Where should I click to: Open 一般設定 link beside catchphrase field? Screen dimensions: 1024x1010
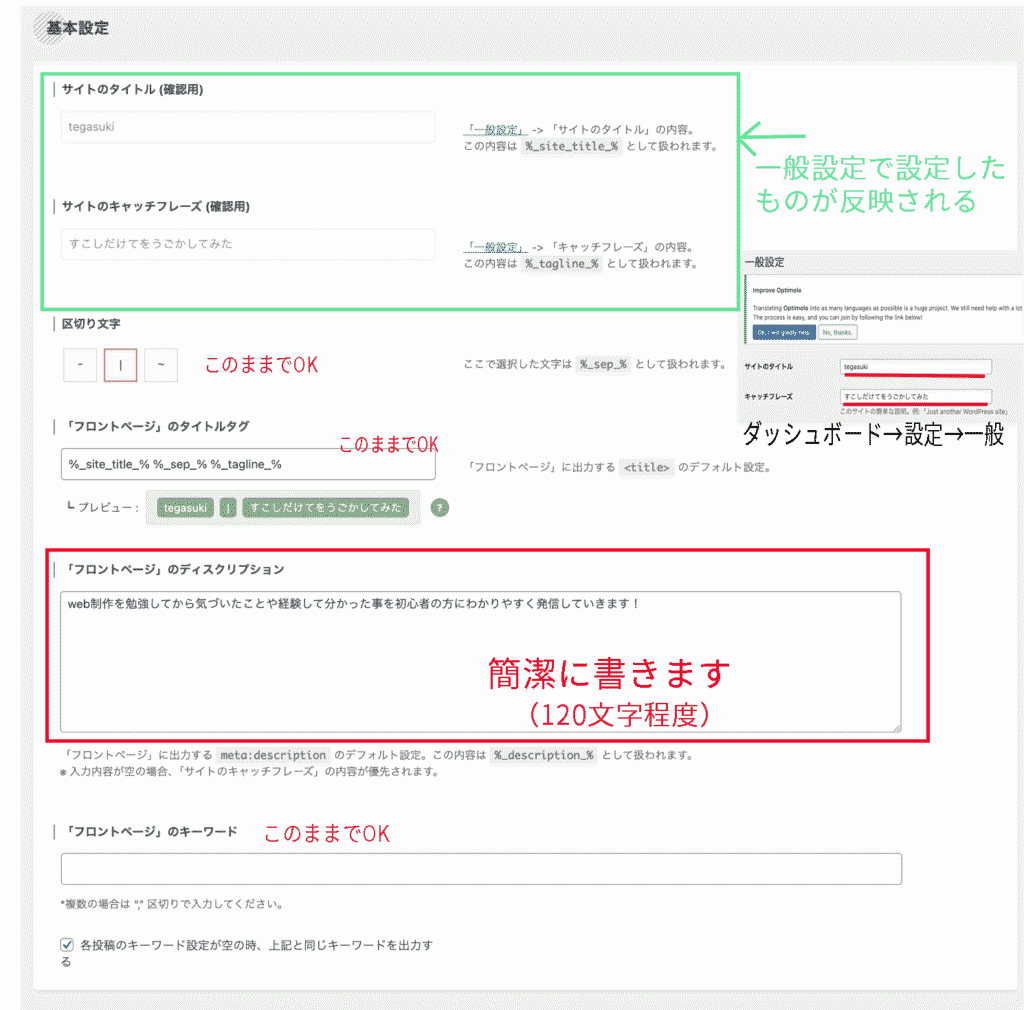coord(496,247)
